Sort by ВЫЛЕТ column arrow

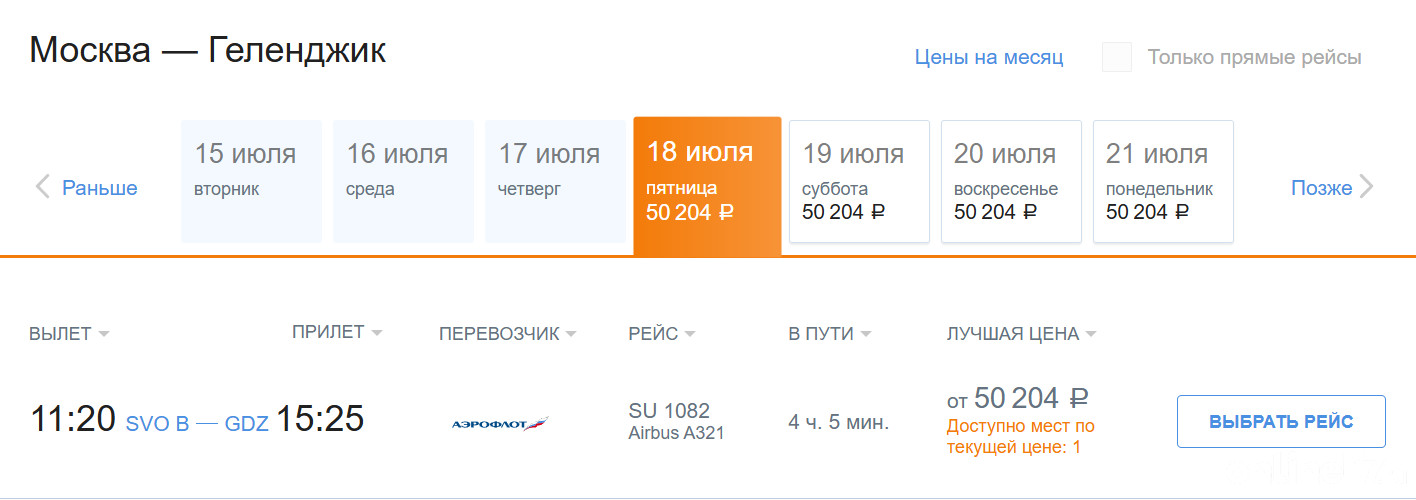tap(104, 335)
